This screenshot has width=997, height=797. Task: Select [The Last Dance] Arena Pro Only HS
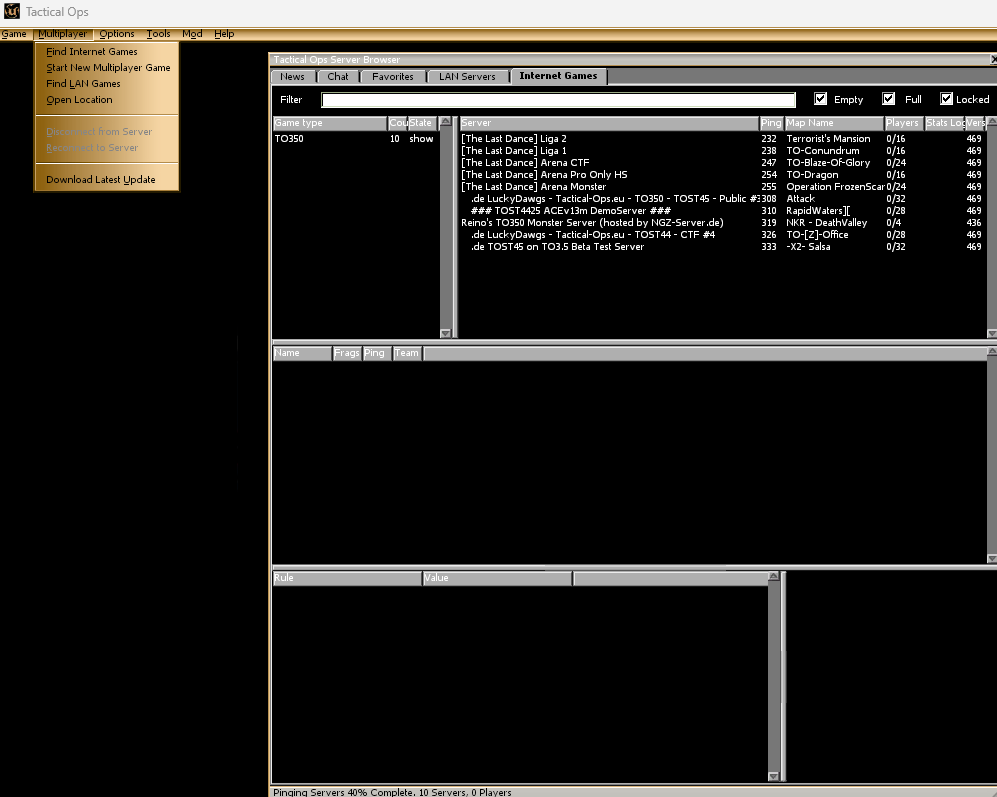pos(722,175)
